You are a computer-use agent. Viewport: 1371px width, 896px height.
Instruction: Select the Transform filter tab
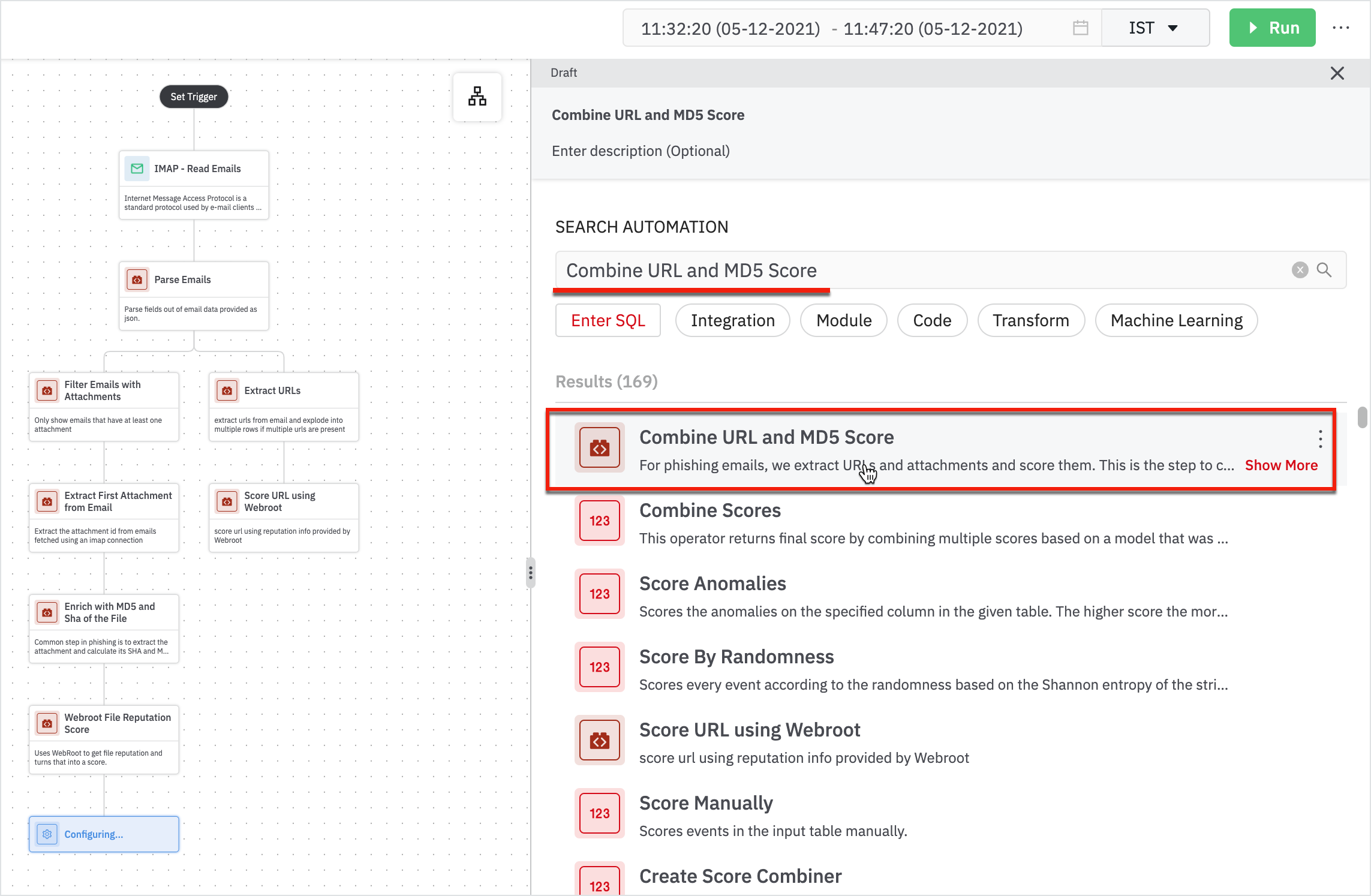click(x=1030, y=320)
